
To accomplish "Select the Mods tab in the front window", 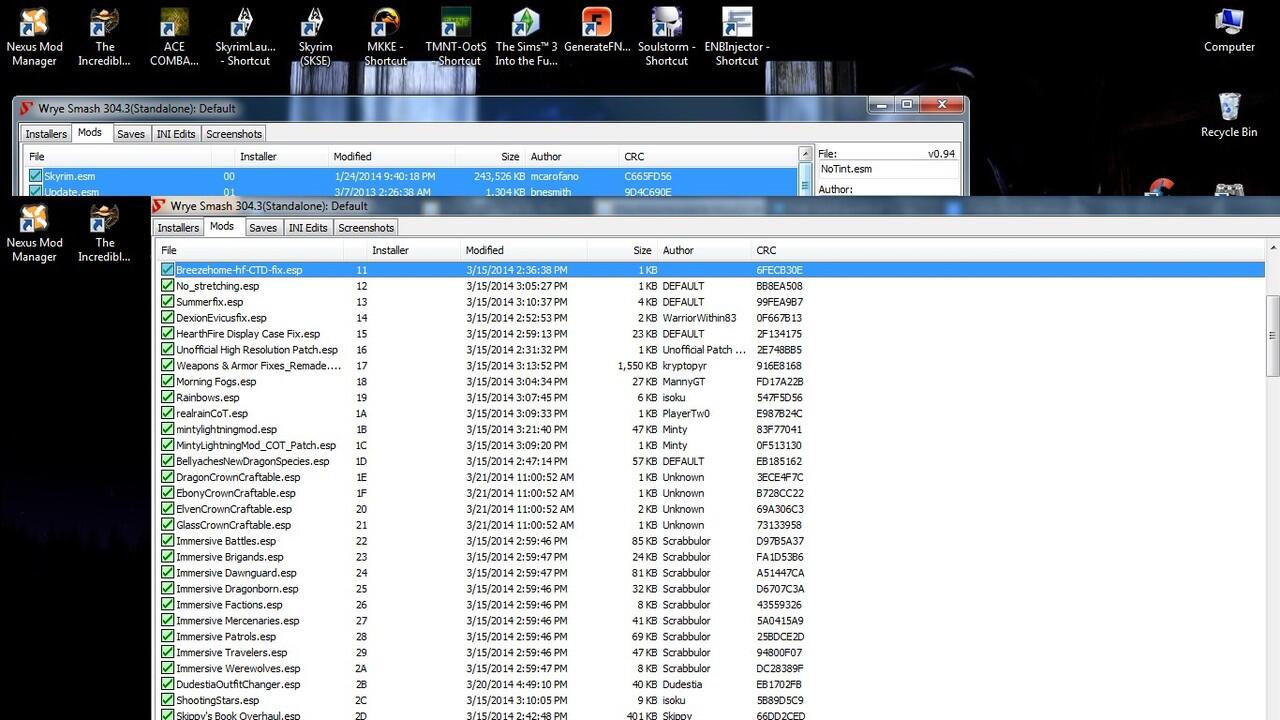I will click(x=222, y=227).
